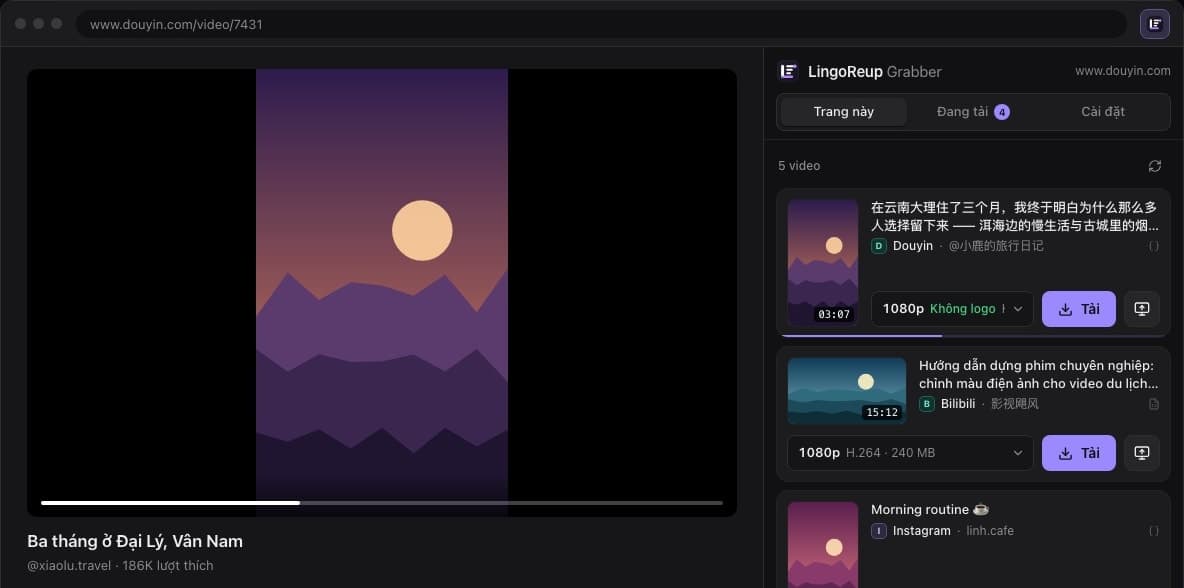Select the Bilibili video thumbnail marked 15:12
The image size is (1184, 588).
tap(846, 391)
